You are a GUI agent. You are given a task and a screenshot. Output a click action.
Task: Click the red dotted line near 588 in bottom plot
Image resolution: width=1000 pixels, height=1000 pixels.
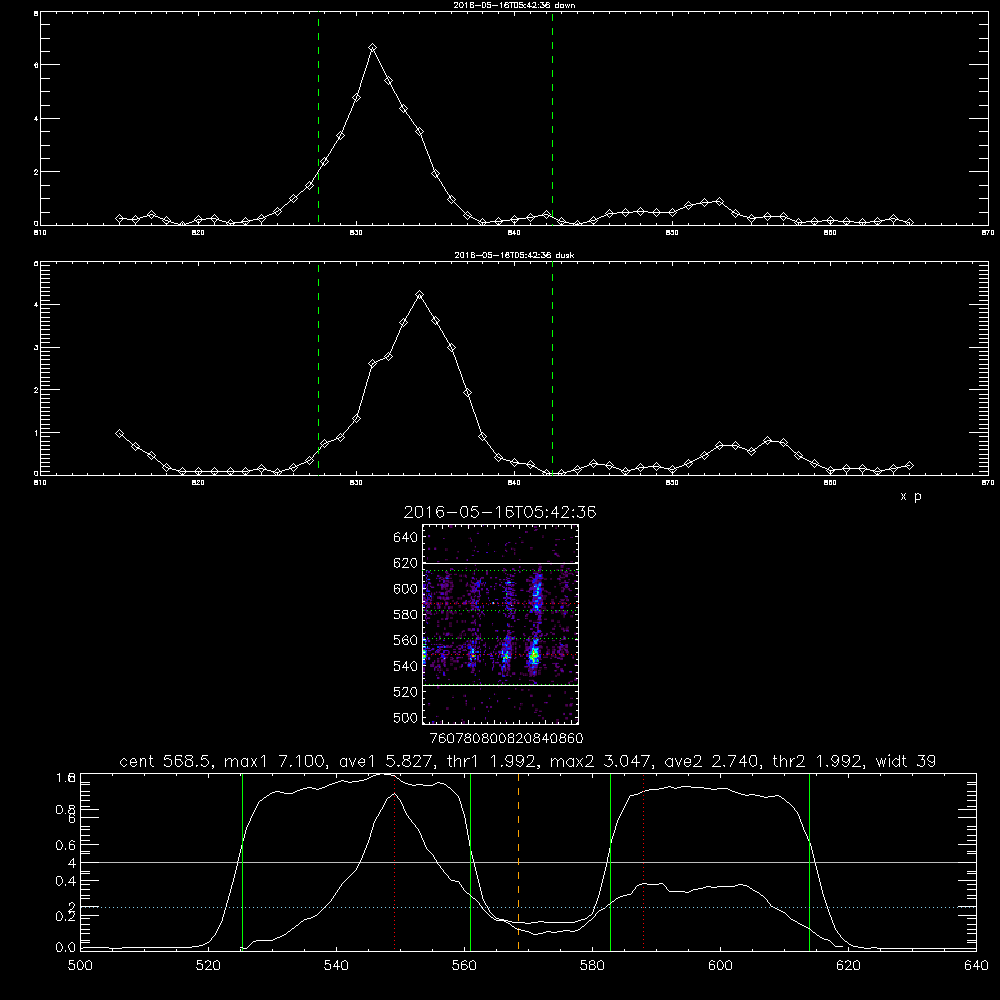click(x=643, y=861)
